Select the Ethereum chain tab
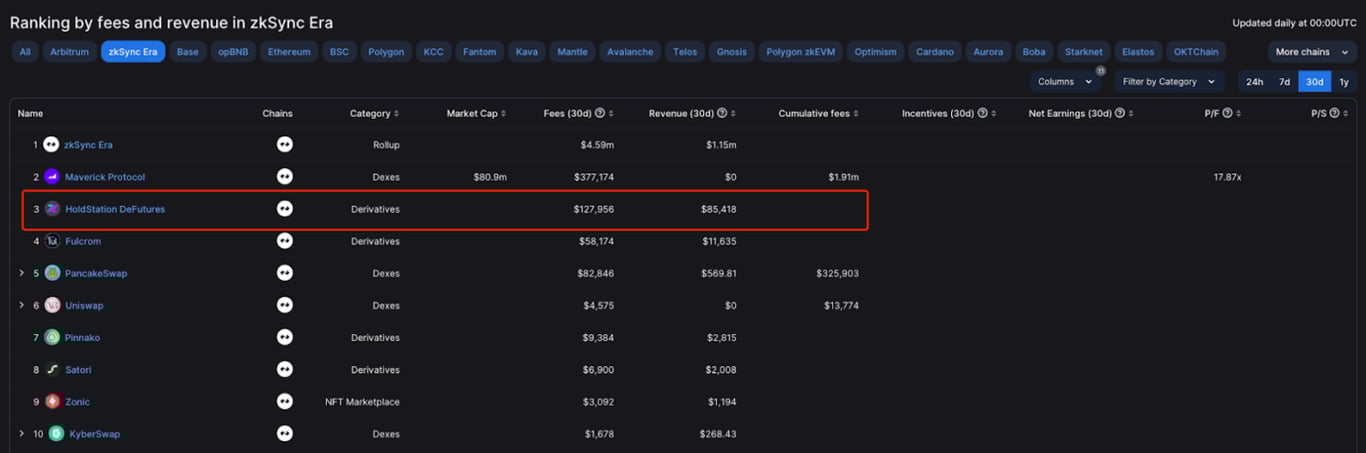 tap(289, 52)
